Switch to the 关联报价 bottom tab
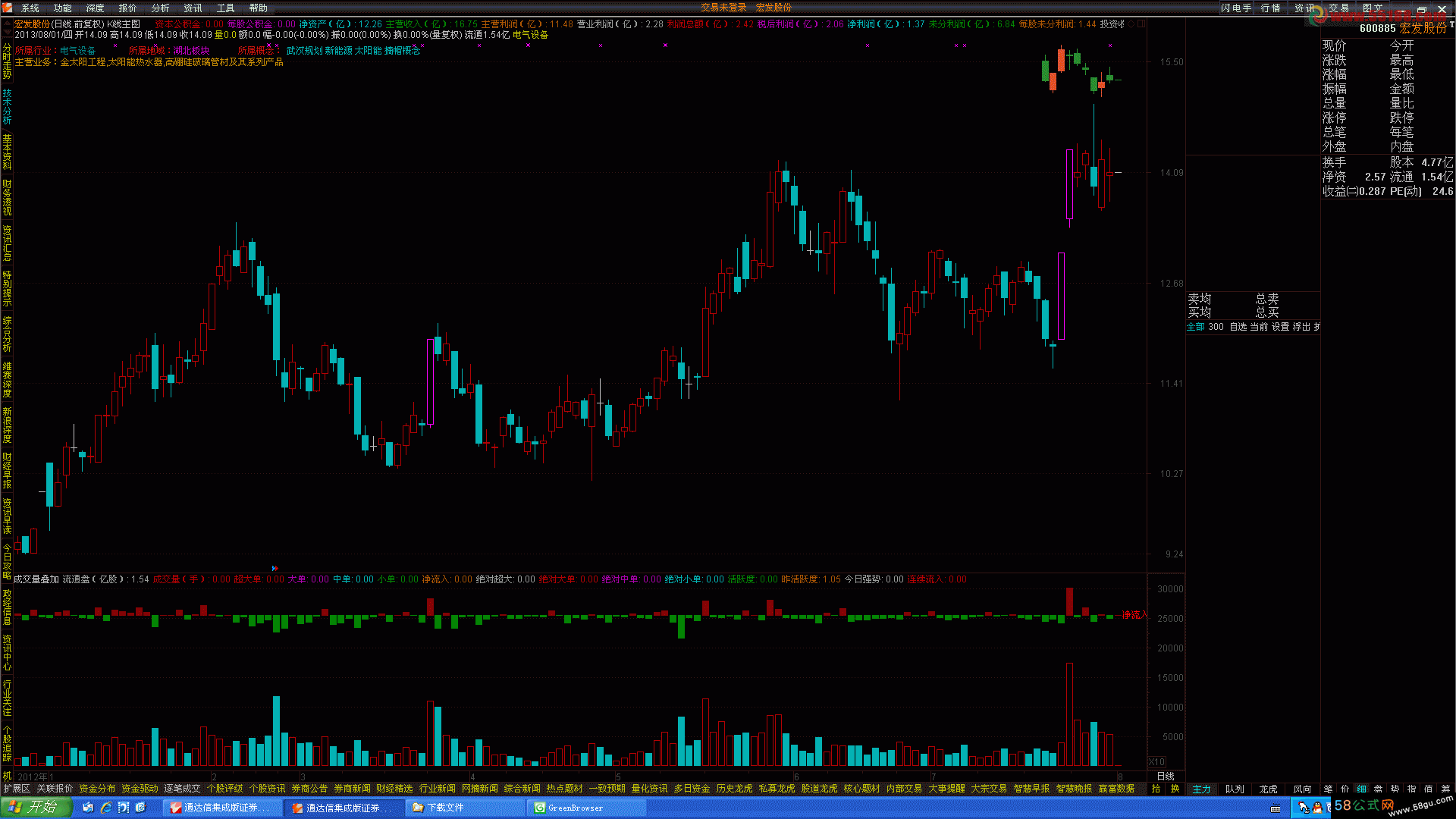Viewport: 1456px width, 819px height. (x=55, y=789)
